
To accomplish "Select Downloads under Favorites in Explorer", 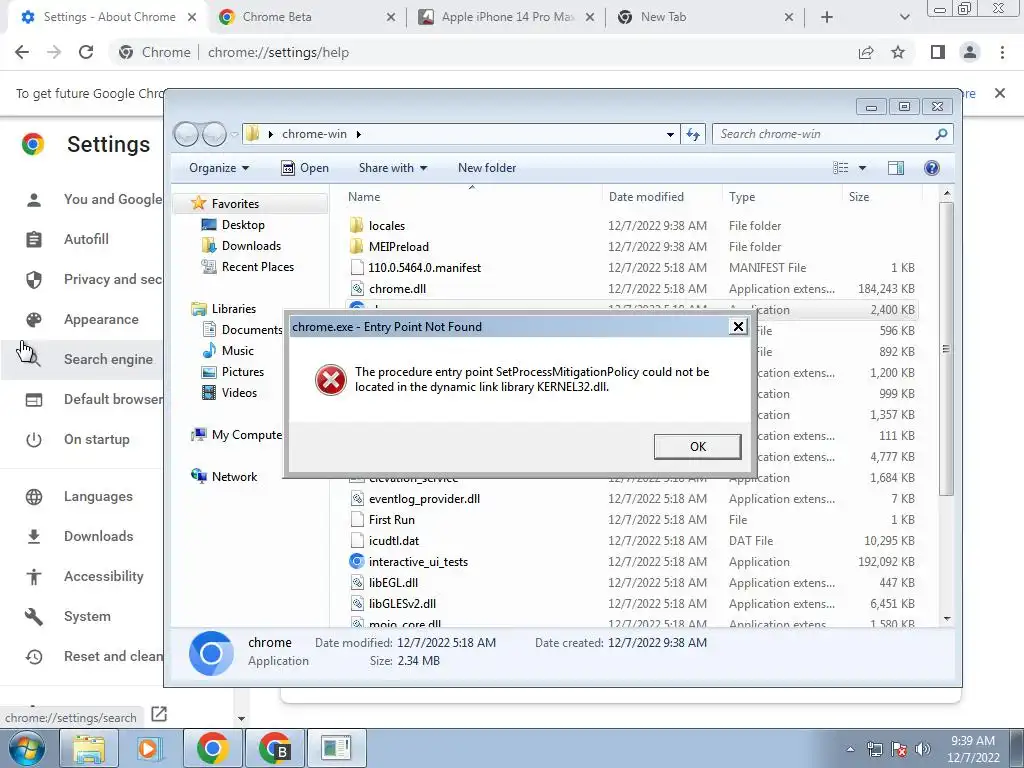I will [242, 246].
